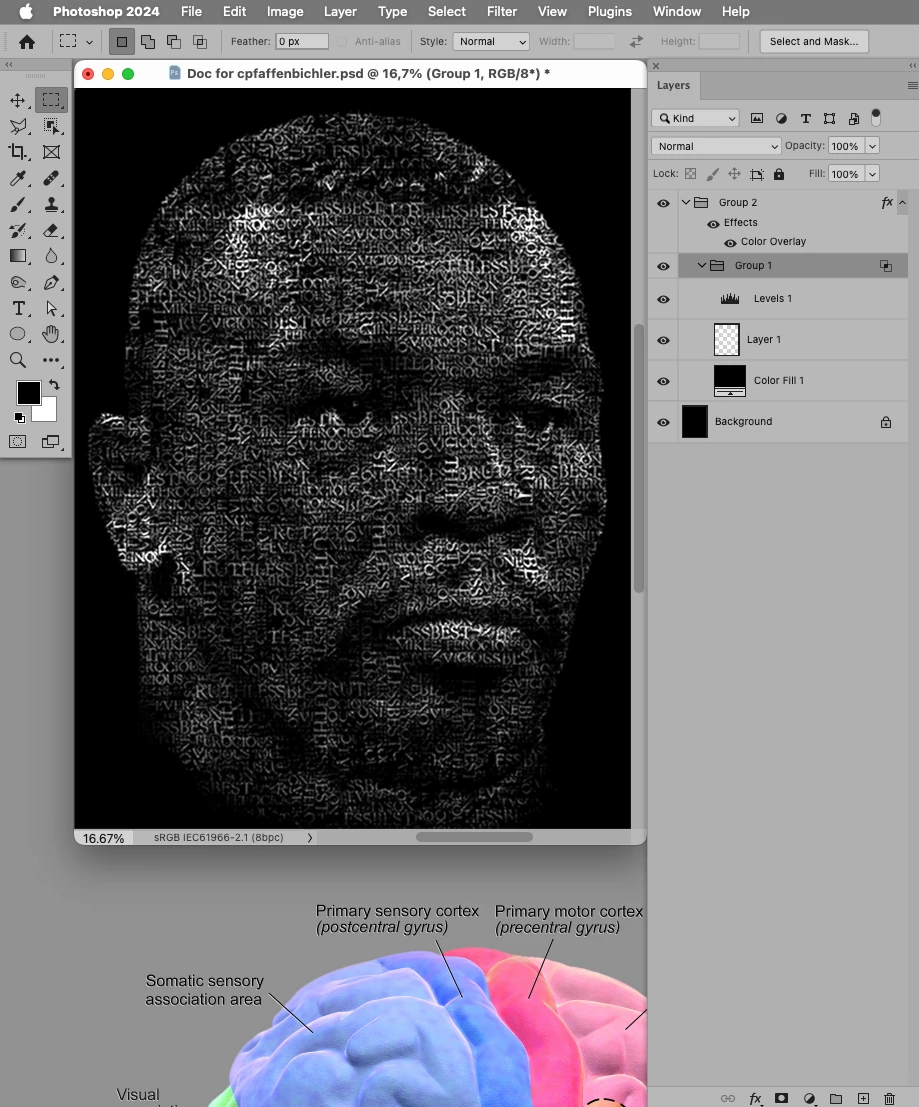Select the Horizontal Type tool
This screenshot has height=1107, width=919.
(x=18, y=309)
